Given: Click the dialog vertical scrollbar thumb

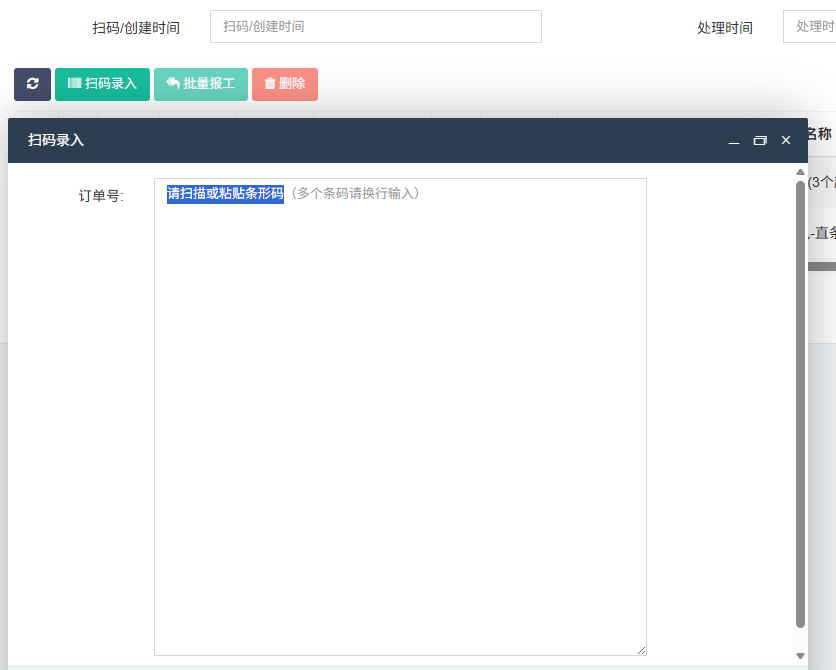Looking at the screenshot, I should (800, 405).
